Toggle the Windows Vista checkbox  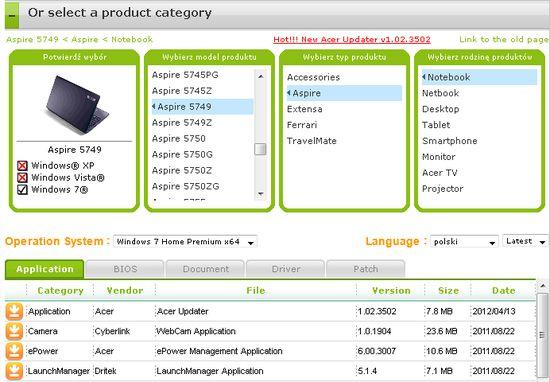point(22,177)
